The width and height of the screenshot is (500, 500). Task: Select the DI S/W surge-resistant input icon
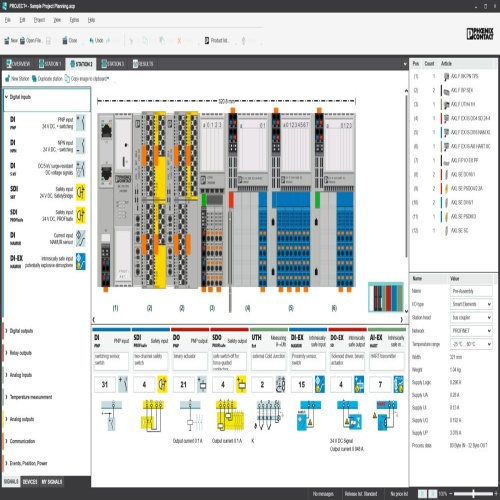tap(81, 169)
